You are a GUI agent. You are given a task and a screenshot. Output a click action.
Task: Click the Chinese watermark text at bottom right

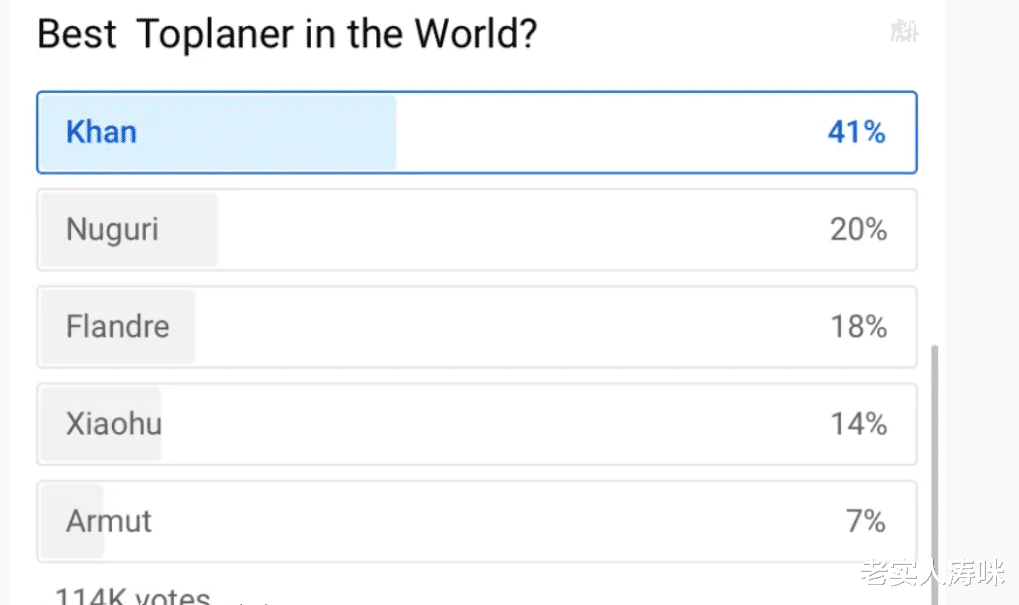pyautogui.click(x=933, y=573)
